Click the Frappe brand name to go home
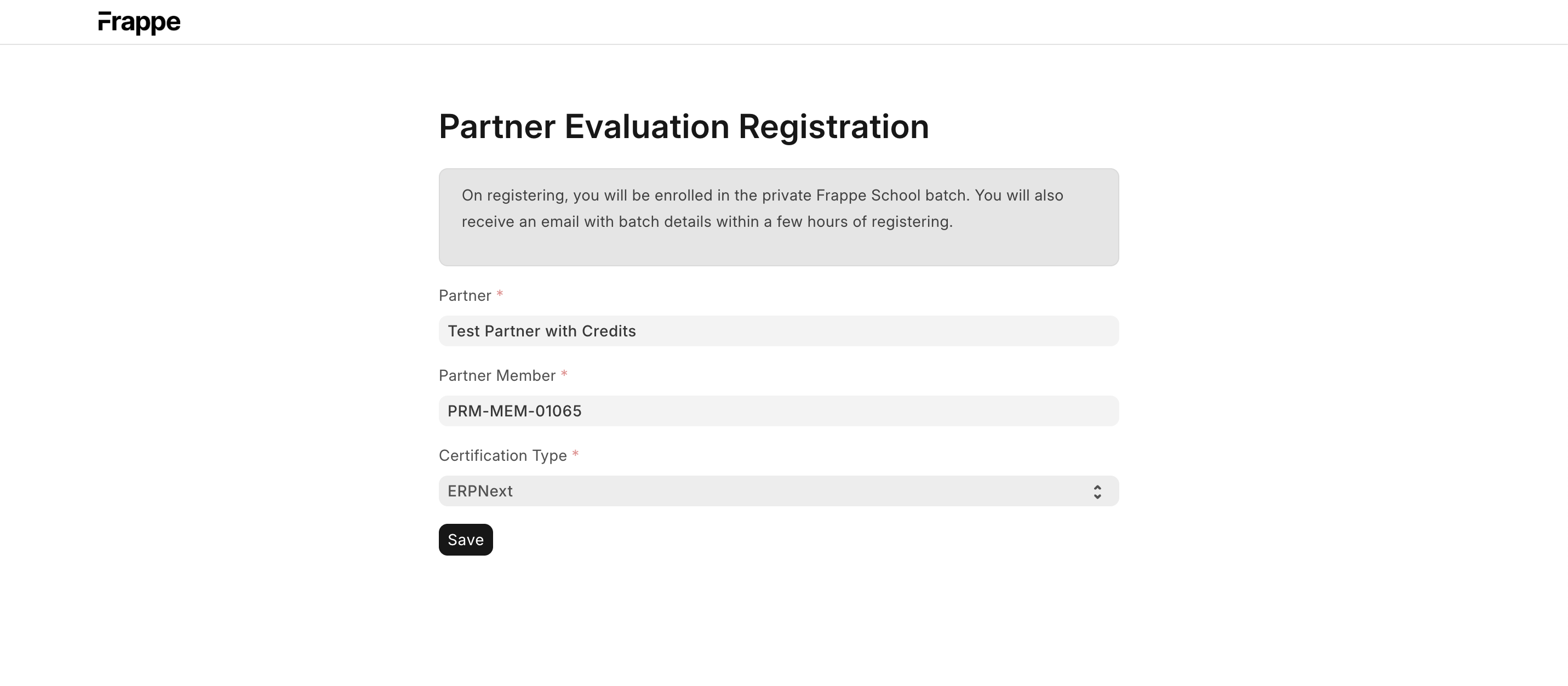Screen dimensions: 1568x686 click(139, 22)
